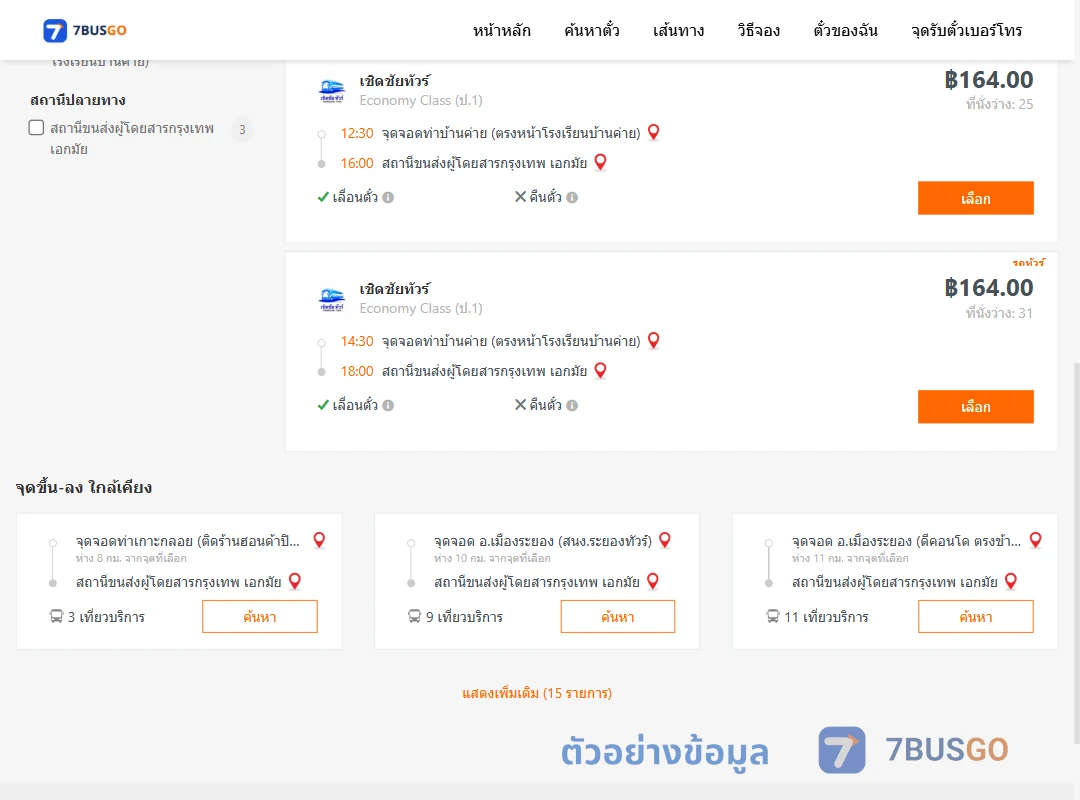Open เส้นทาง menu item
The width and height of the screenshot is (1080, 800).
coord(678,30)
